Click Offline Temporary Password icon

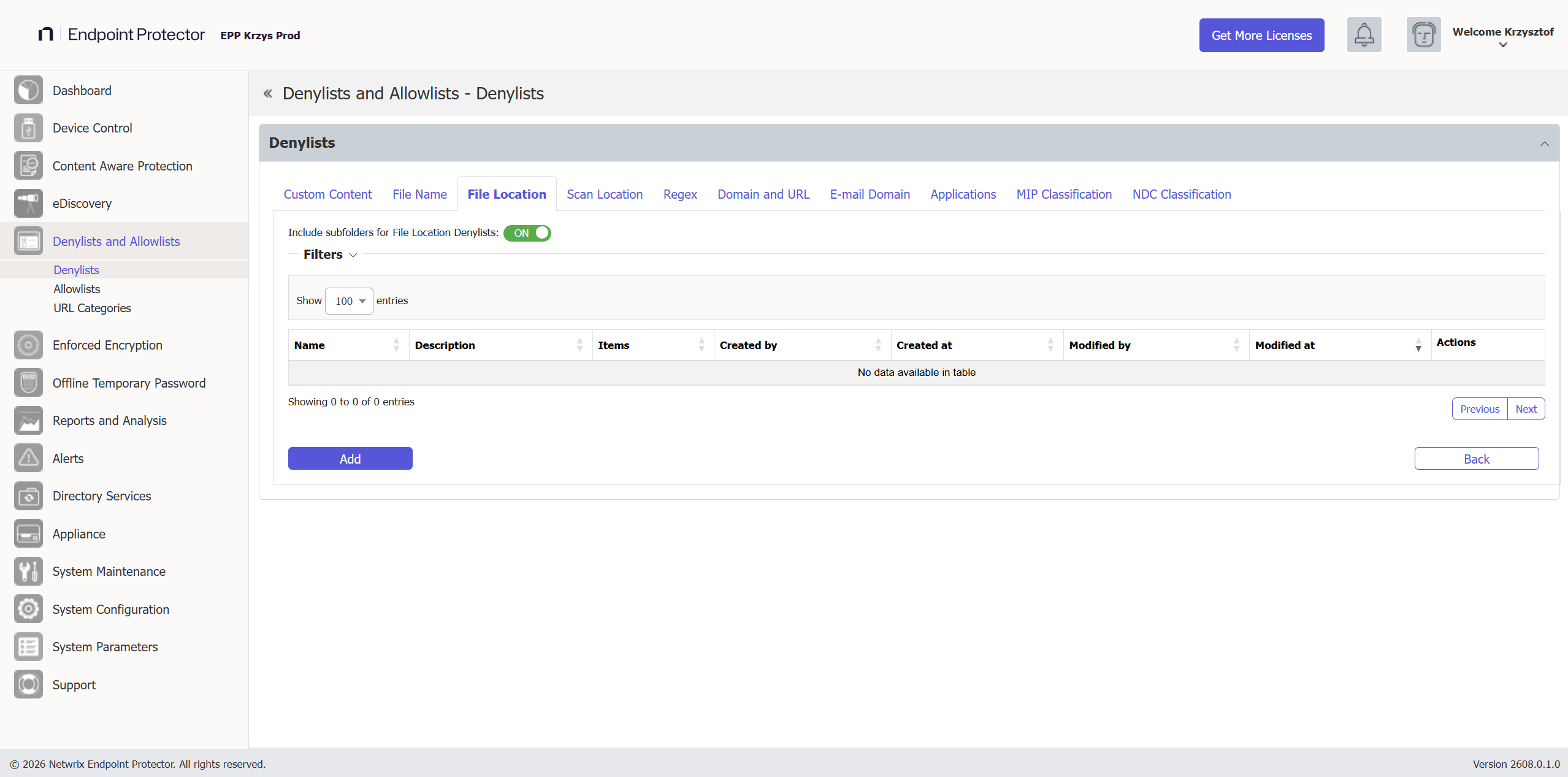click(x=28, y=383)
